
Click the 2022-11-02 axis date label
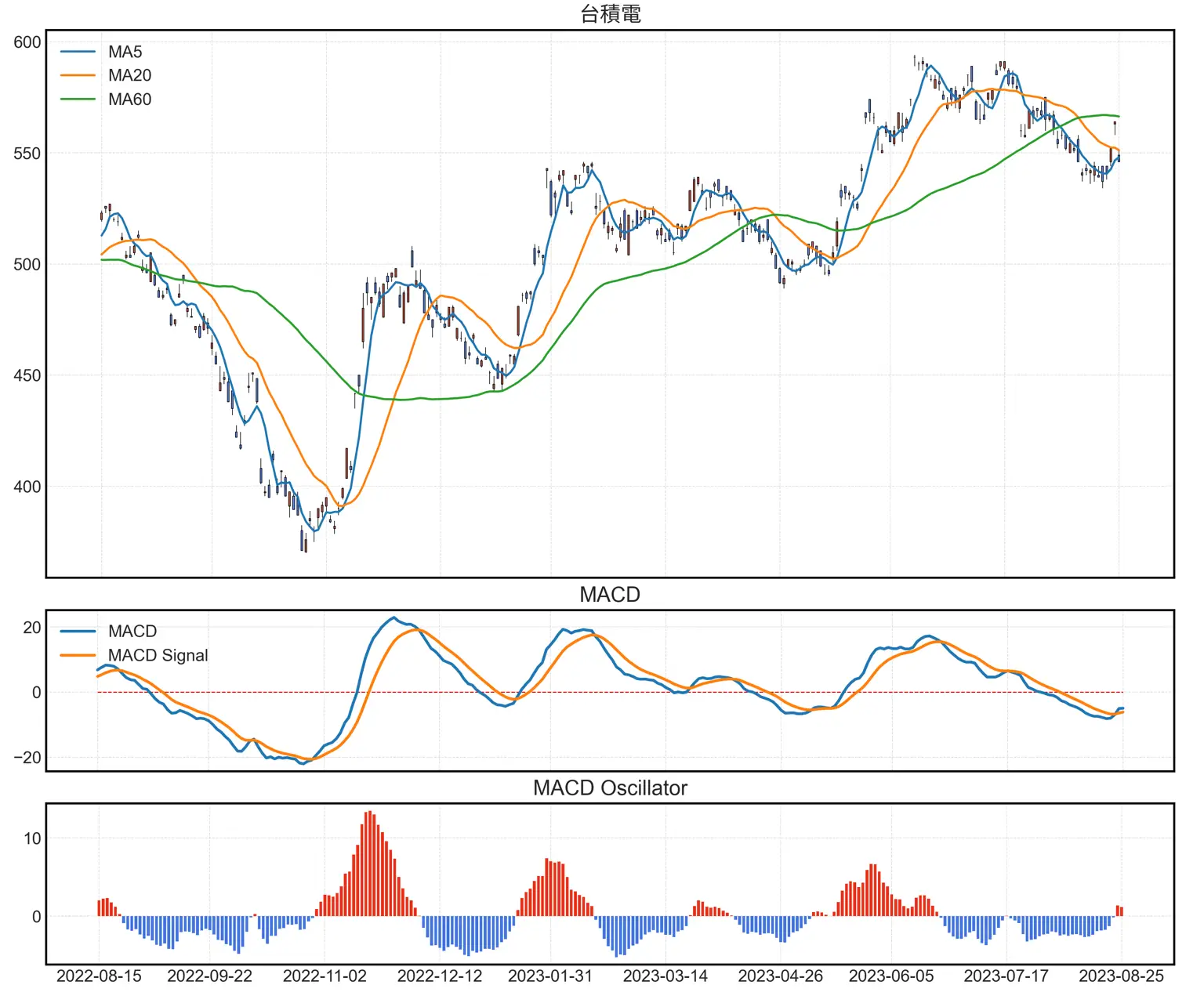(x=323, y=976)
